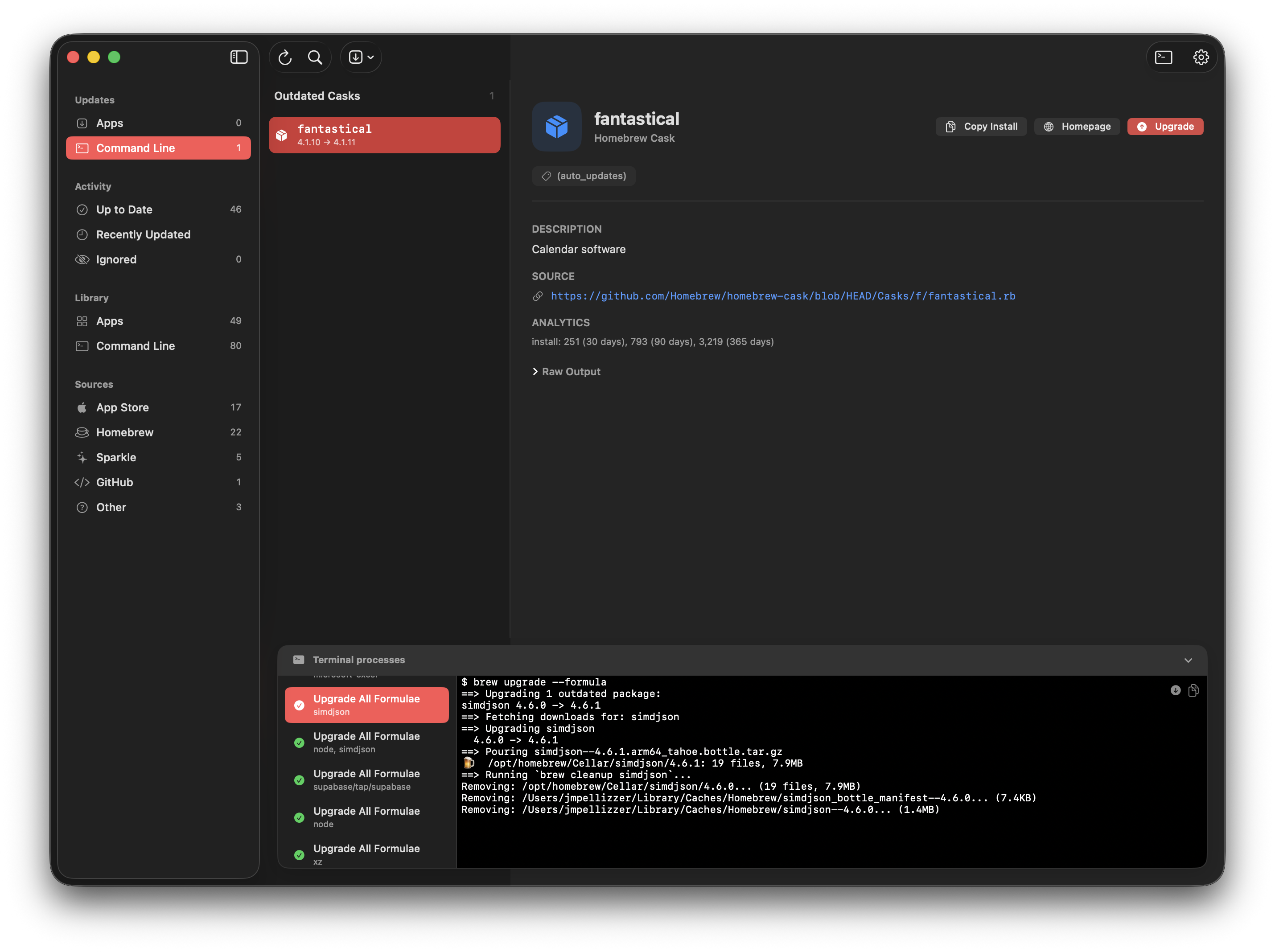Viewport: 1275px width, 952px height.
Task: Select Sparkle source in sidebar
Action: click(116, 458)
